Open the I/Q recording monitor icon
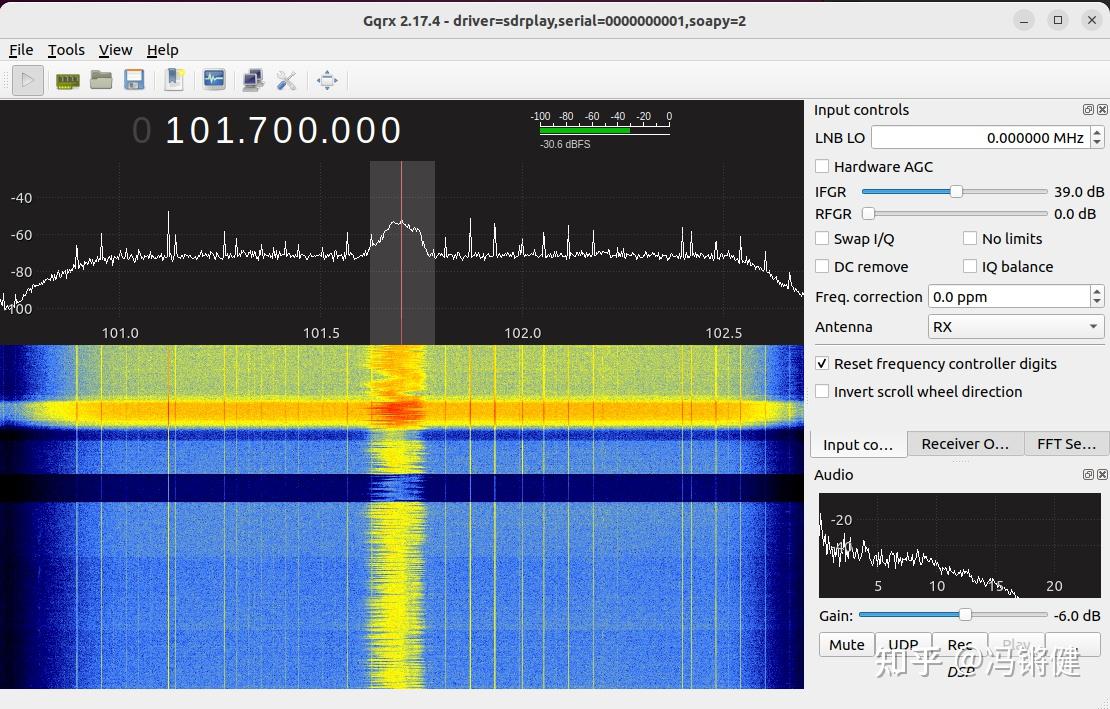Screen dimensions: 1110x709 click(214, 81)
